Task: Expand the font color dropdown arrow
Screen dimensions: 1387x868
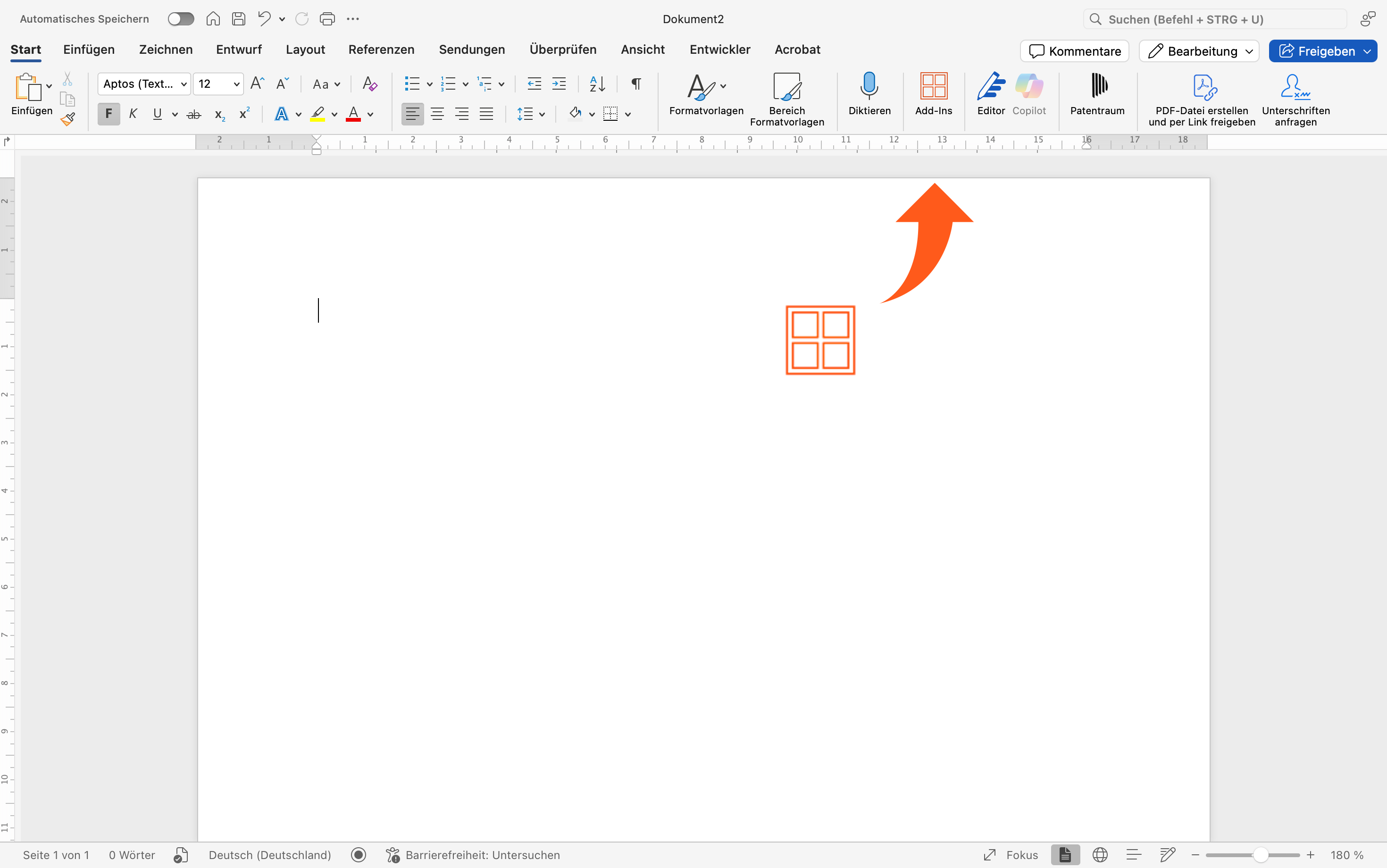Action: [370, 114]
